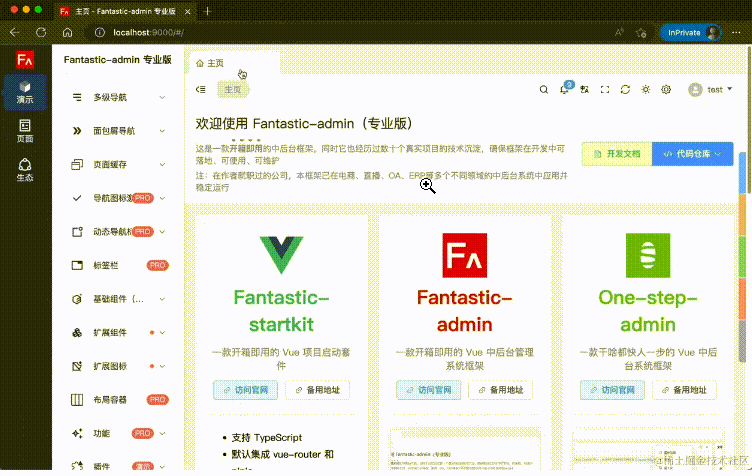Click 访问官网 under One-step-admin
752x476 pixels.
(x=612, y=390)
